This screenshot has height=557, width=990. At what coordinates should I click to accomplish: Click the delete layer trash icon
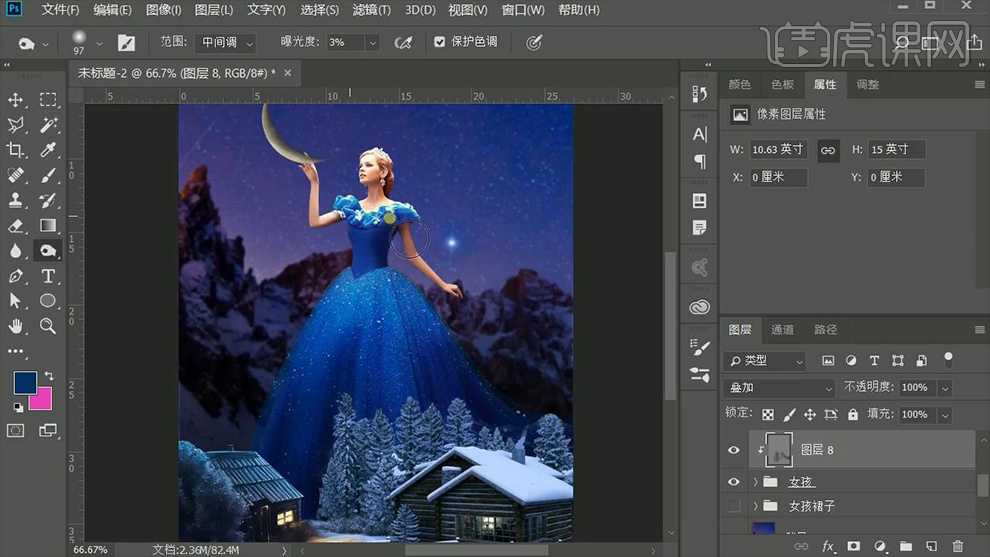(x=957, y=546)
